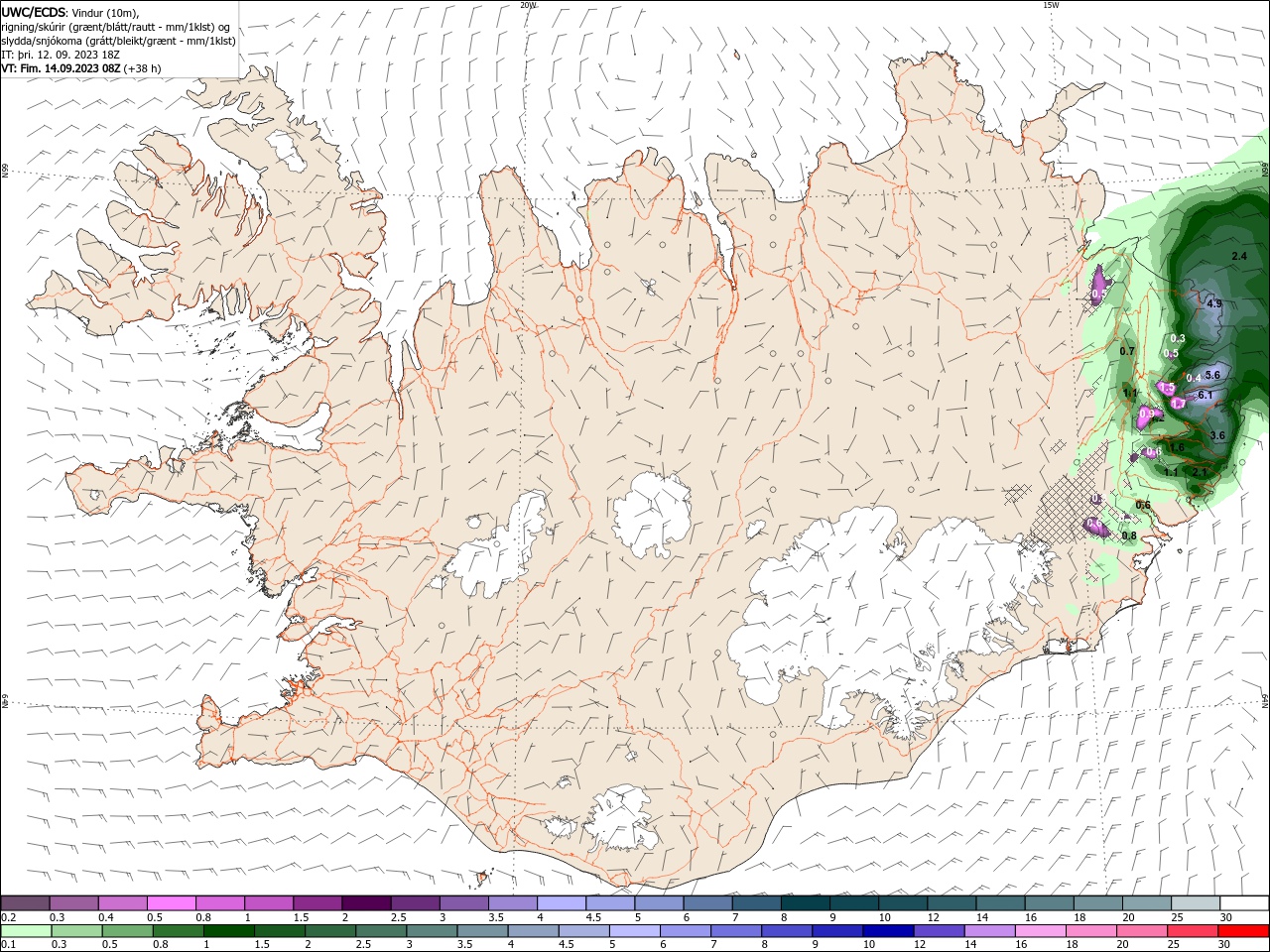Click the '4.9' precipitation value on the map
Viewport: 1270px width, 952px height.
click(x=1213, y=304)
